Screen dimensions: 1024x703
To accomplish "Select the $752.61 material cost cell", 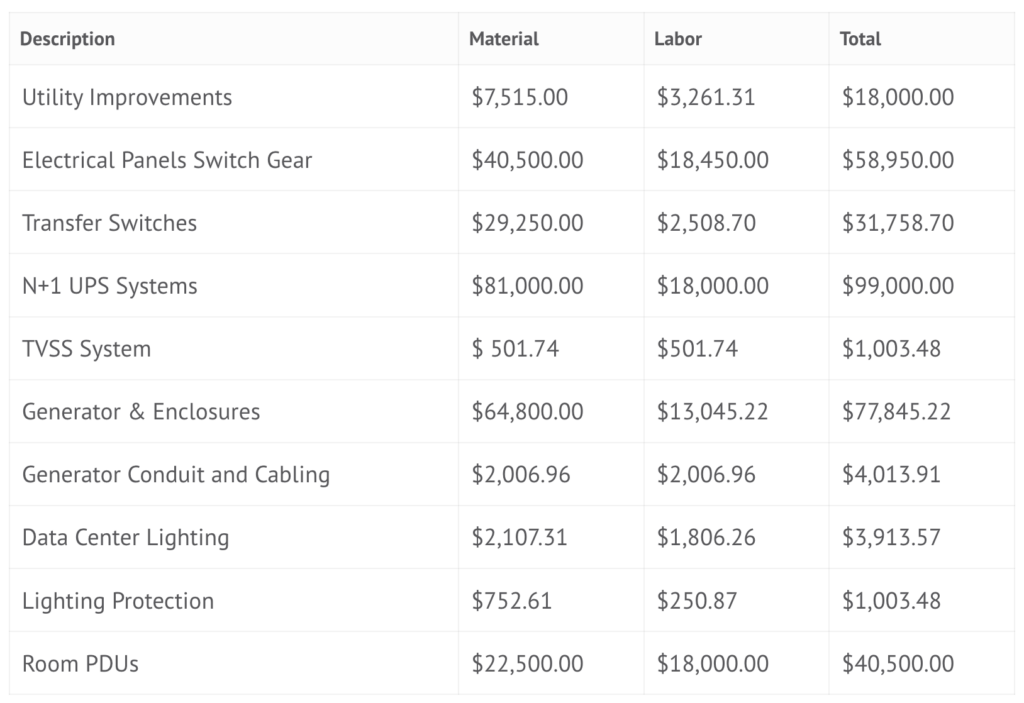I will click(x=511, y=601).
